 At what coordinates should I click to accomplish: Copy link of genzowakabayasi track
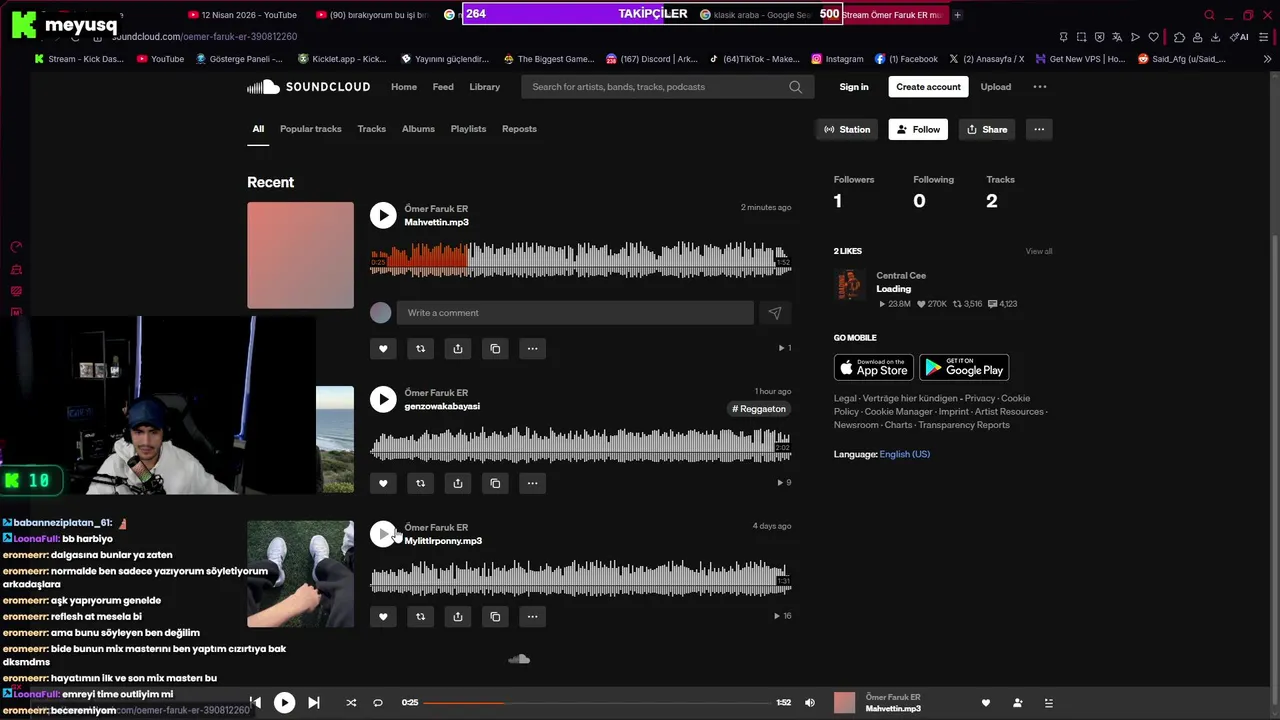(495, 483)
